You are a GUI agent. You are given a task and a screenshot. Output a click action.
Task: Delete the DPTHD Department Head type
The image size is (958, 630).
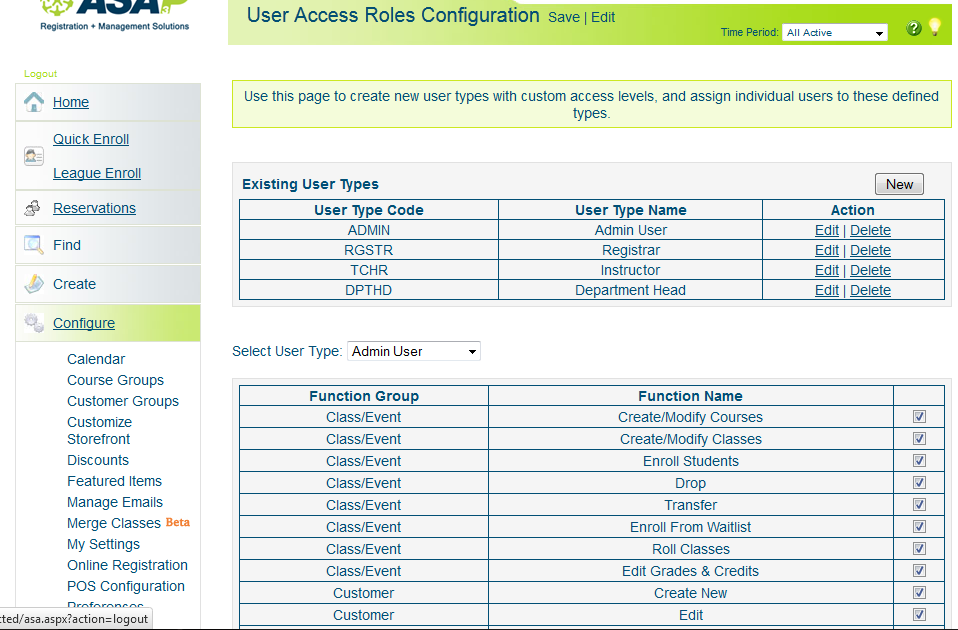(870, 290)
